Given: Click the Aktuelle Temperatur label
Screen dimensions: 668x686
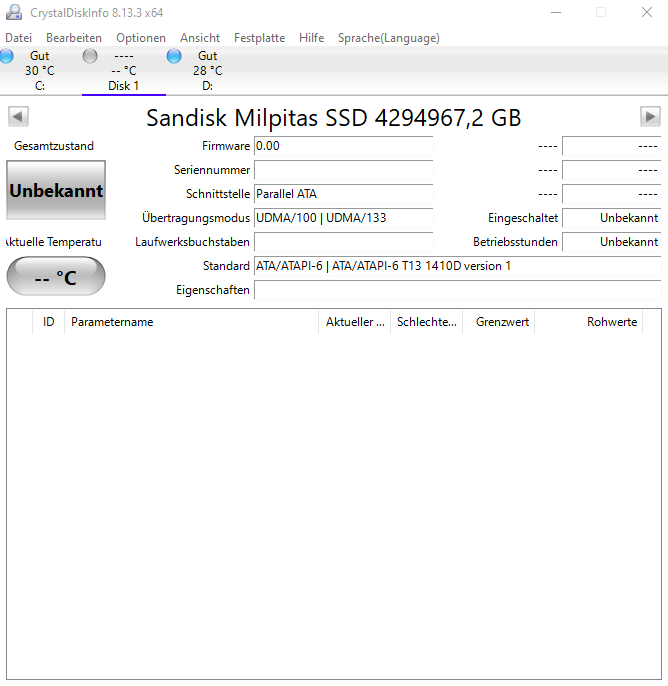Looking at the screenshot, I should [x=54, y=242].
